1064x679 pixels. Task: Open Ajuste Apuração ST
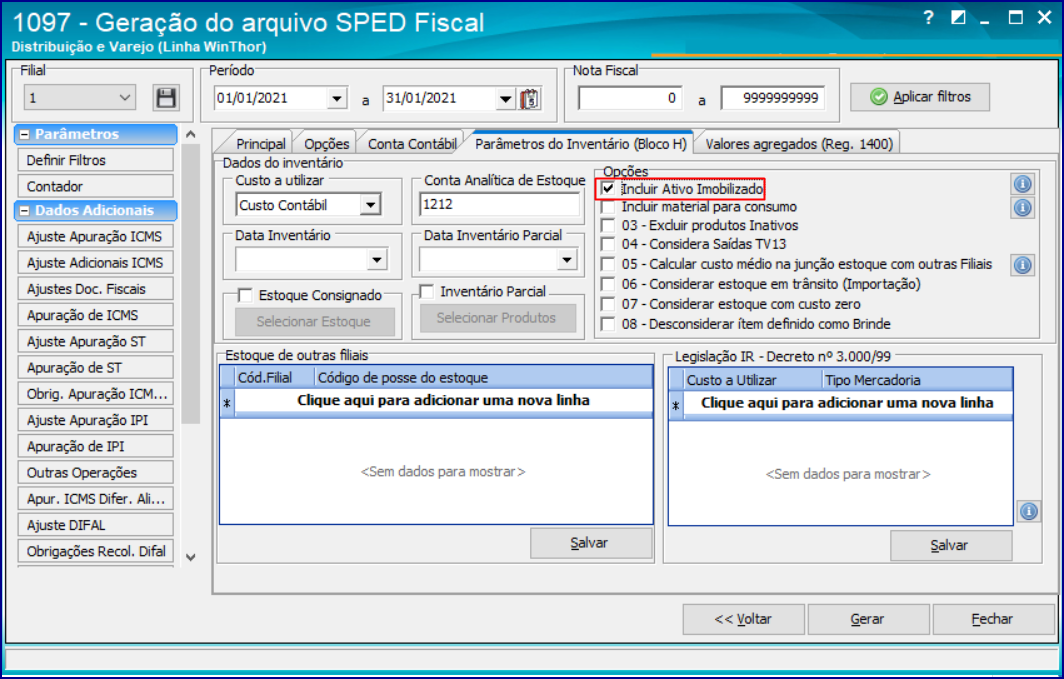[95, 341]
